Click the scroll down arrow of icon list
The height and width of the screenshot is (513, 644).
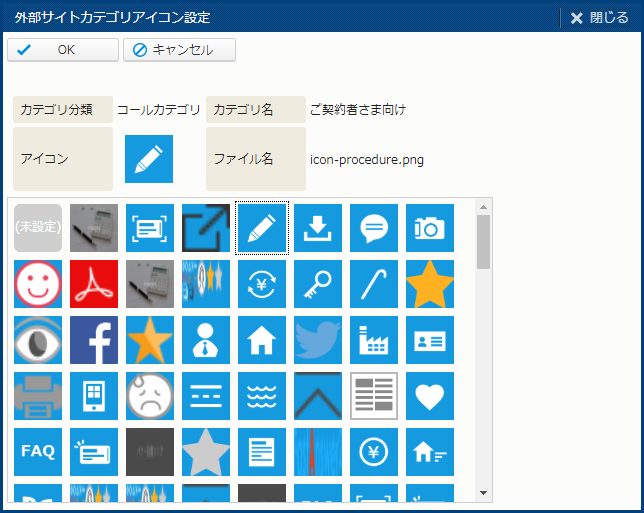[x=484, y=493]
